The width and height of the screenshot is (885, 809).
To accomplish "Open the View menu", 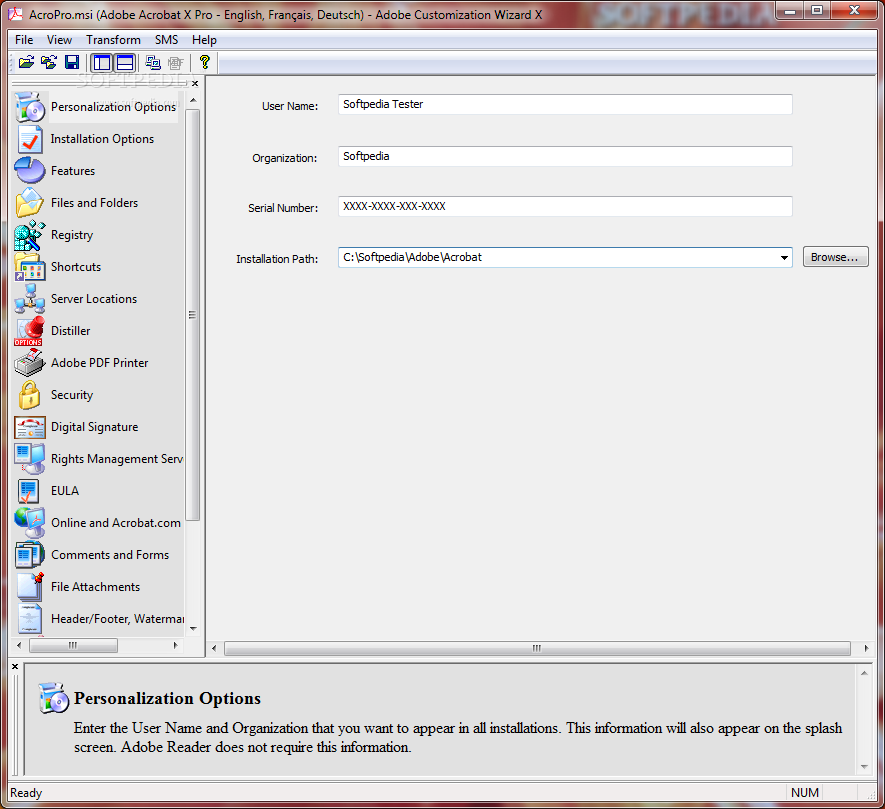I will point(59,40).
